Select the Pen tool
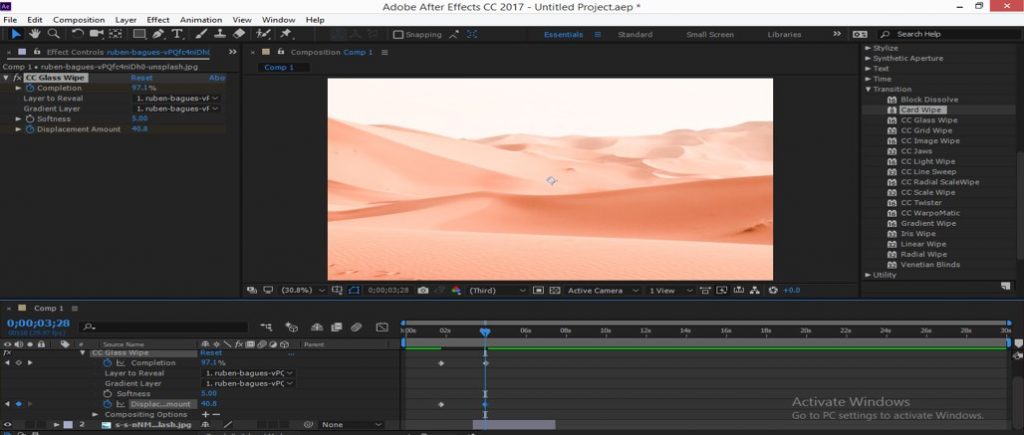Viewport: 1024px width, 435px height. click(158, 34)
